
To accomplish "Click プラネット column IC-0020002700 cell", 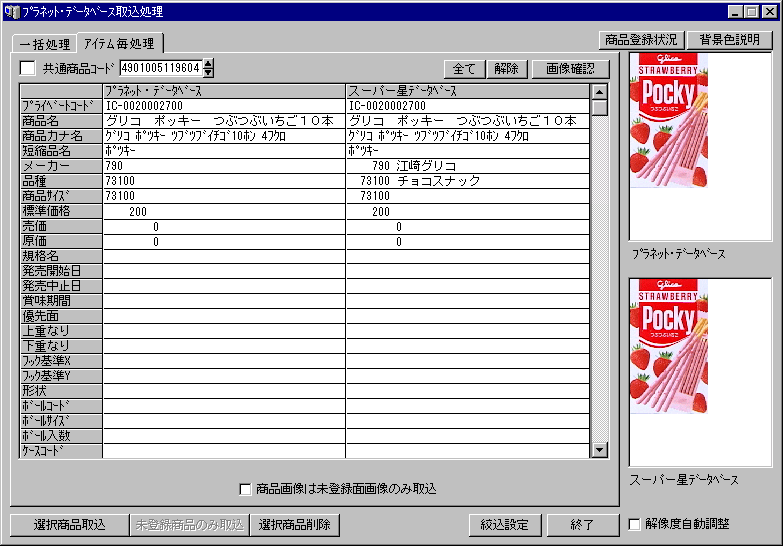I will click(224, 106).
